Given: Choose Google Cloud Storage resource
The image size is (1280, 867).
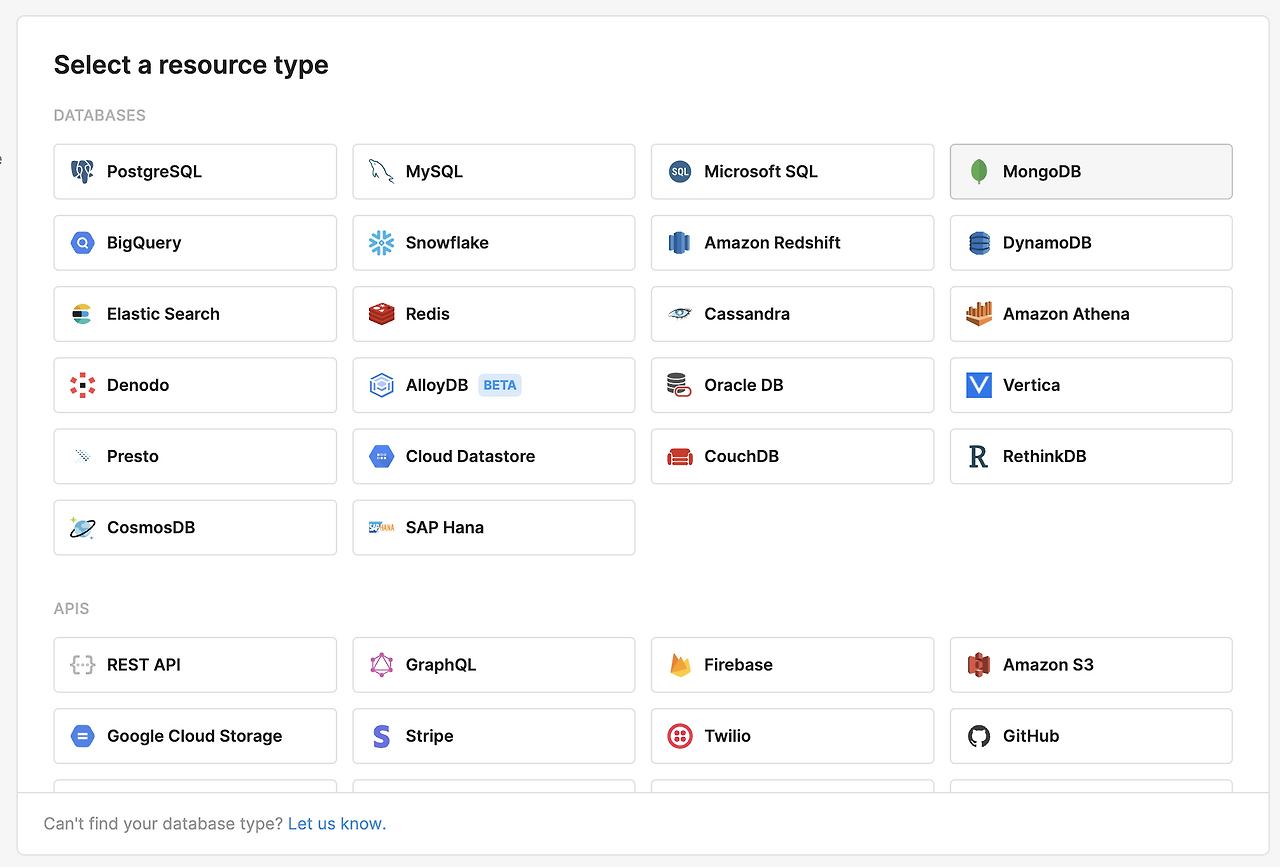Looking at the screenshot, I should click(x=195, y=736).
